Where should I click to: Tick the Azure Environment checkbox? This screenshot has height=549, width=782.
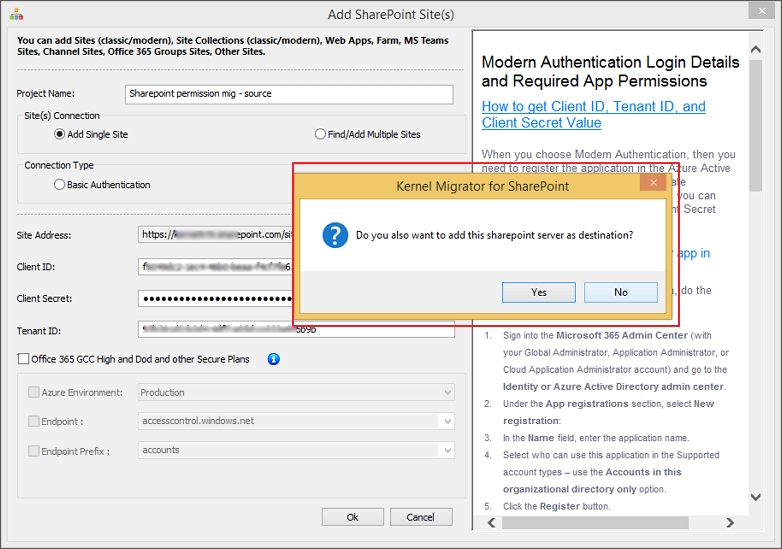(33, 392)
